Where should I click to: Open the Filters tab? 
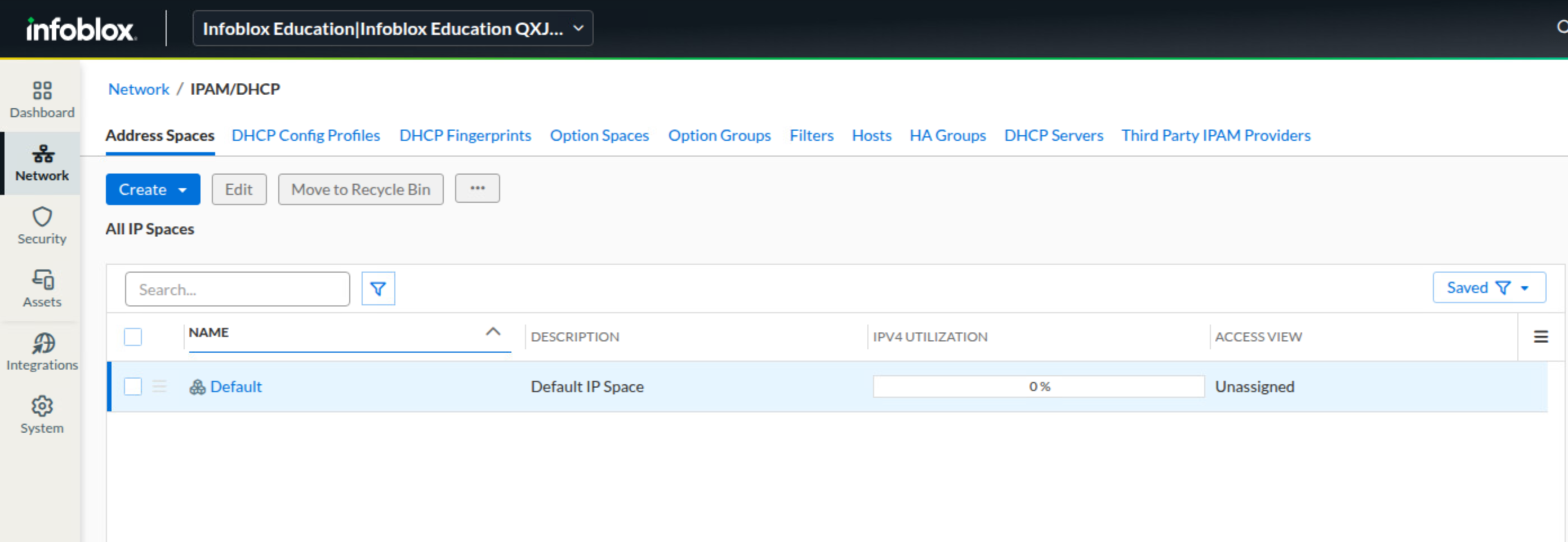click(812, 135)
